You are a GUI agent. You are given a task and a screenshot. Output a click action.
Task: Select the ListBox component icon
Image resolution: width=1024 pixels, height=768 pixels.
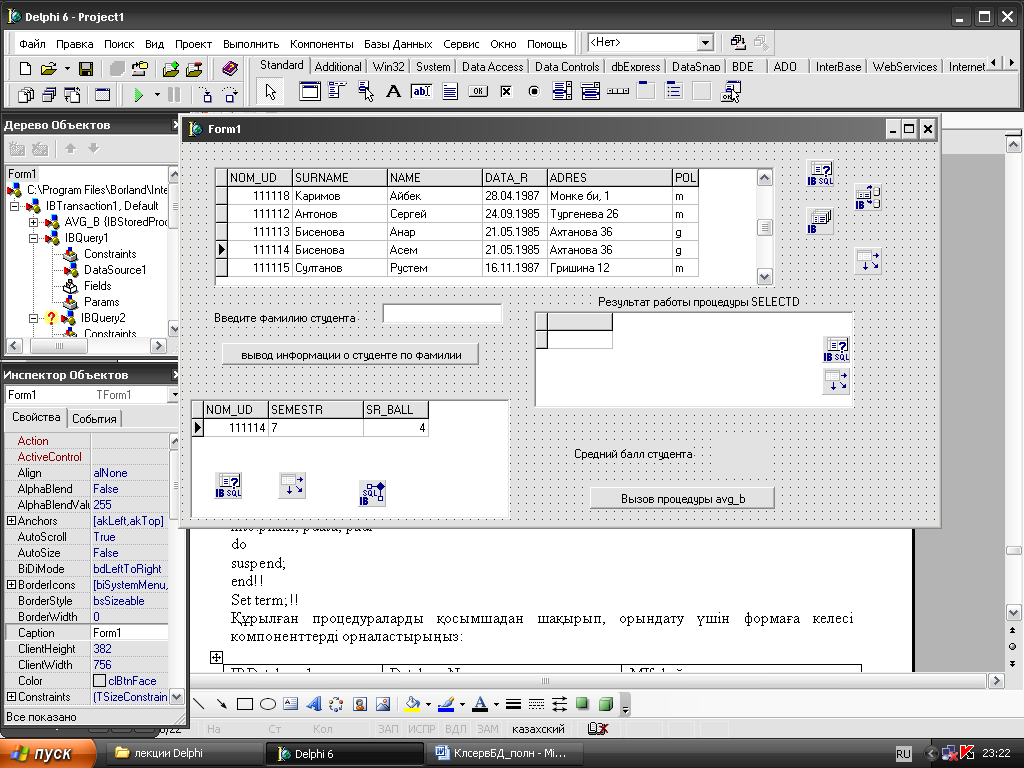562,91
